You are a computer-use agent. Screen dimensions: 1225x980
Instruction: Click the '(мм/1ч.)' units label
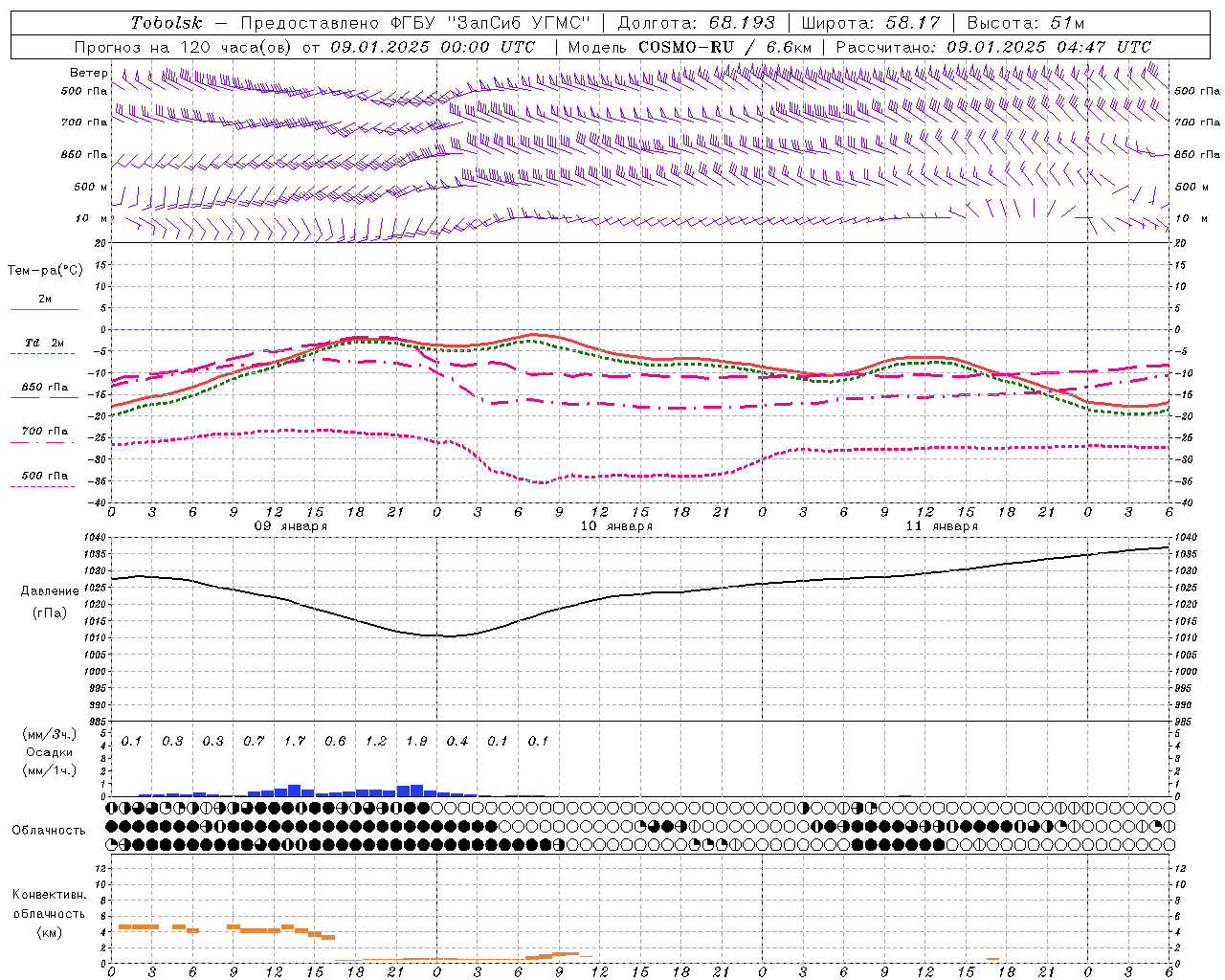click(x=50, y=770)
